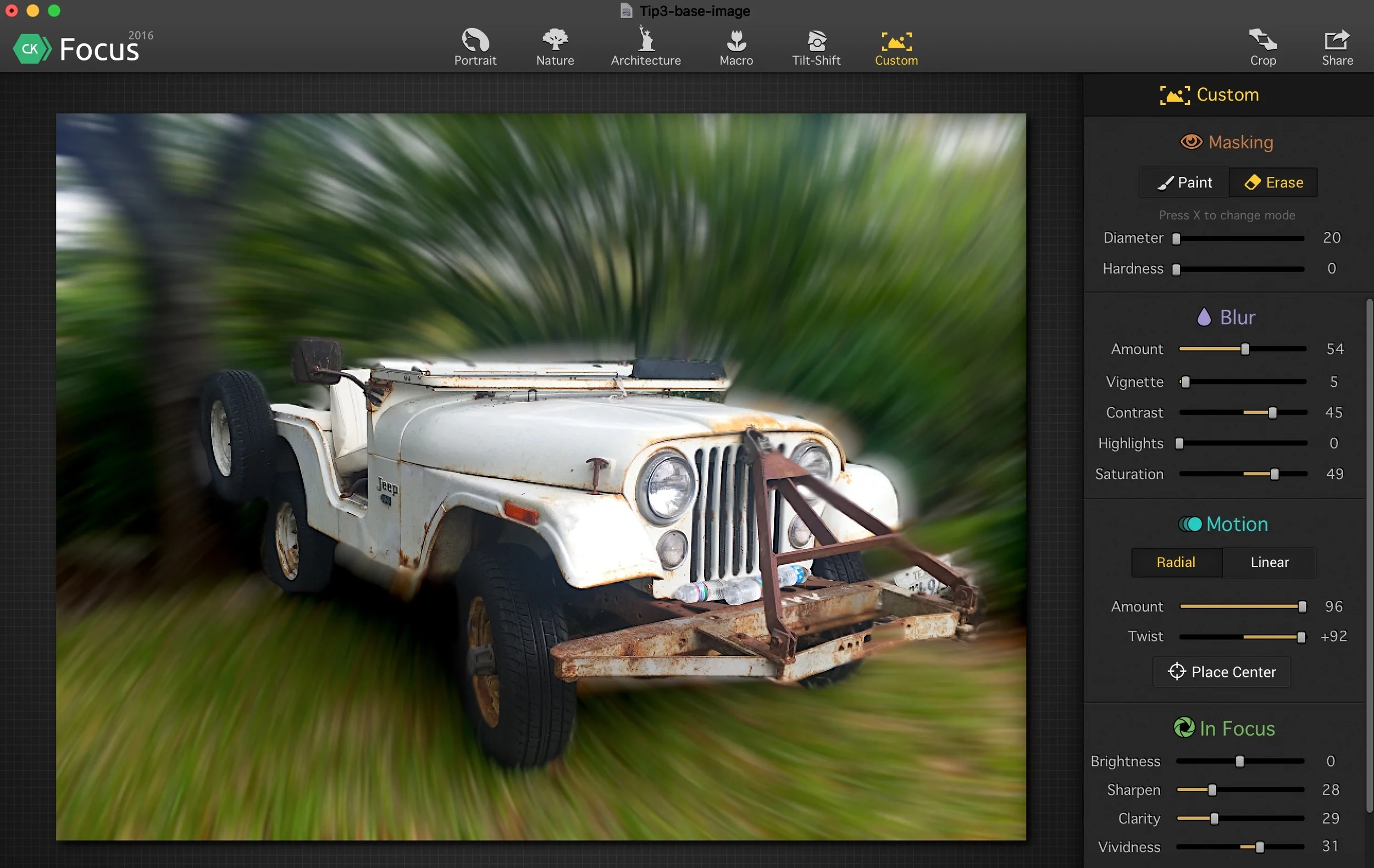The height and width of the screenshot is (868, 1374).
Task: Click the Saturation value 49
Action: click(1334, 474)
